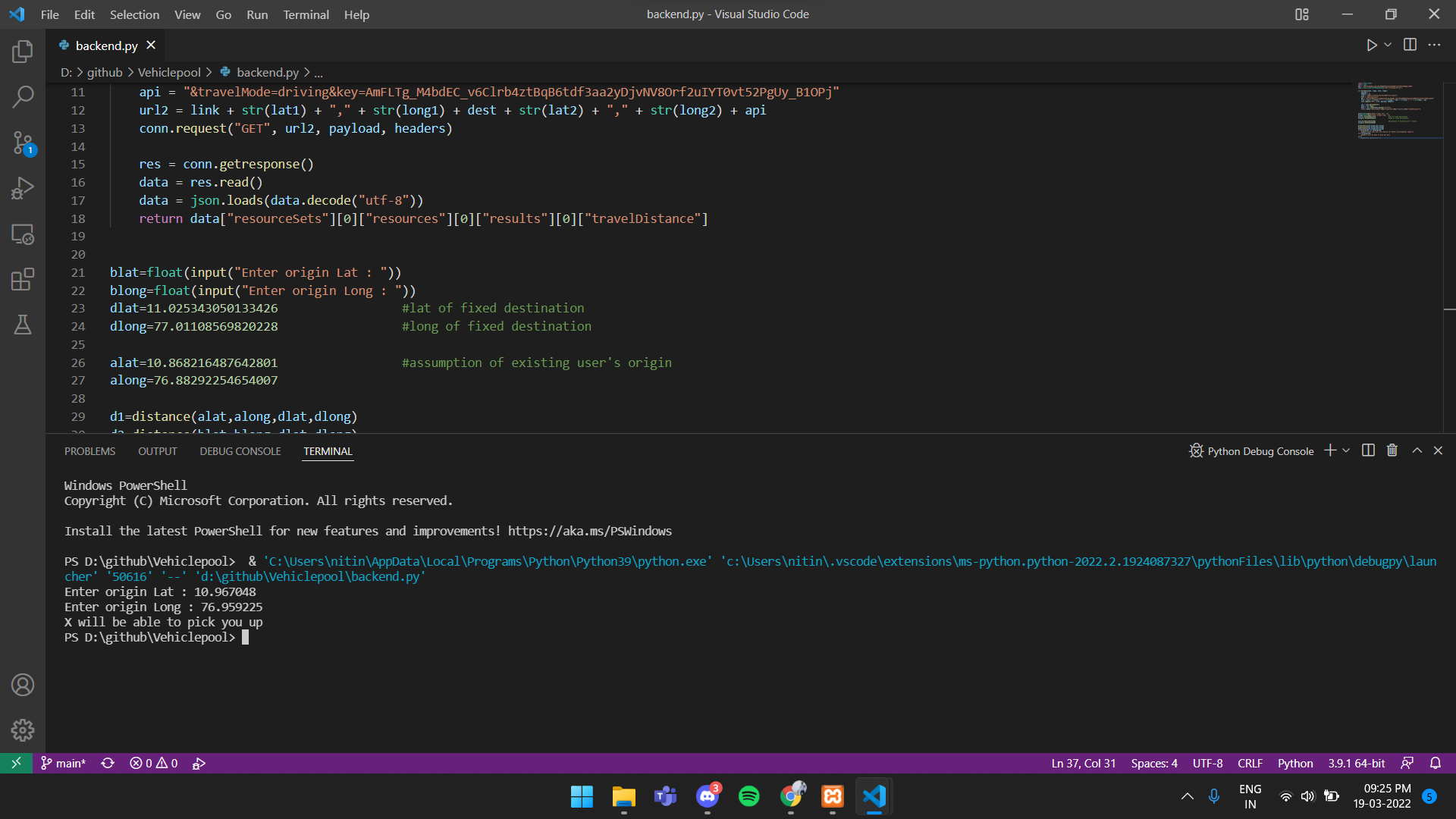
Task: Switch to the DEBUG CONSOLE tab
Action: [x=240, y=451]
